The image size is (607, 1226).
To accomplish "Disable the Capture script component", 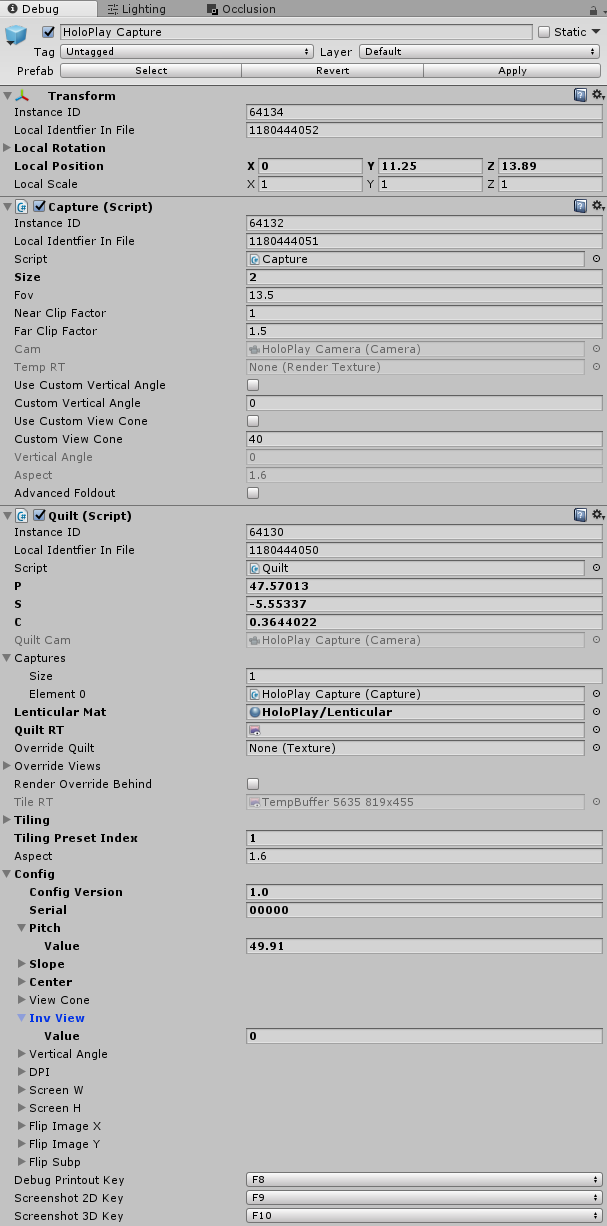I will pos(40,207).
